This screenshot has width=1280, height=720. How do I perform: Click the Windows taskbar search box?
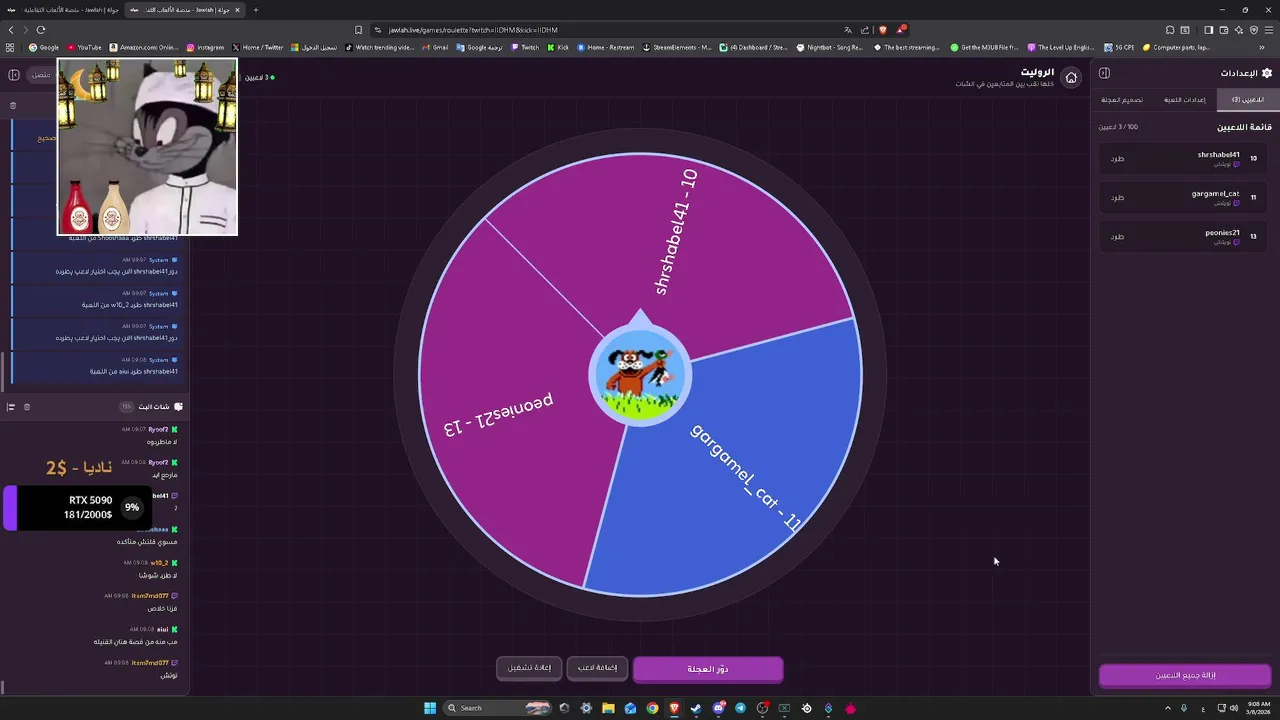coord(498,708)
